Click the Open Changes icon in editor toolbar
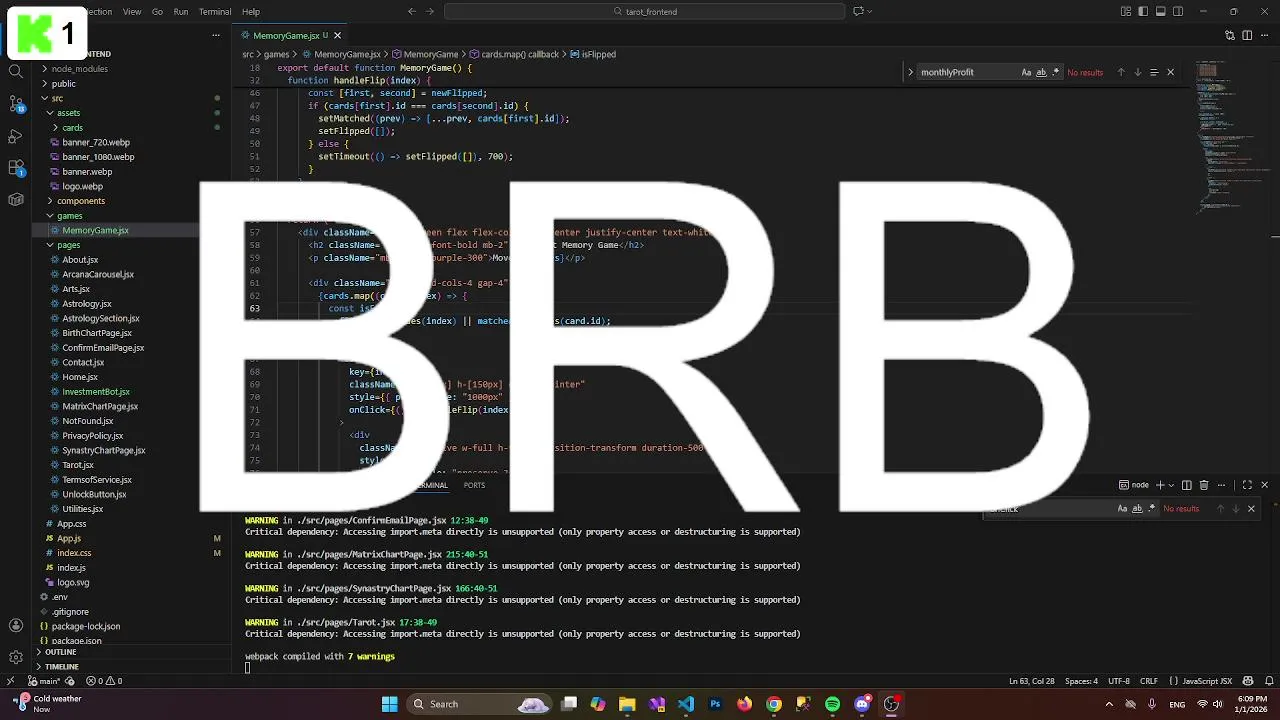The width and height of the screenshot is (1280, 720). pyautogui.click(x=1230, y=35)
